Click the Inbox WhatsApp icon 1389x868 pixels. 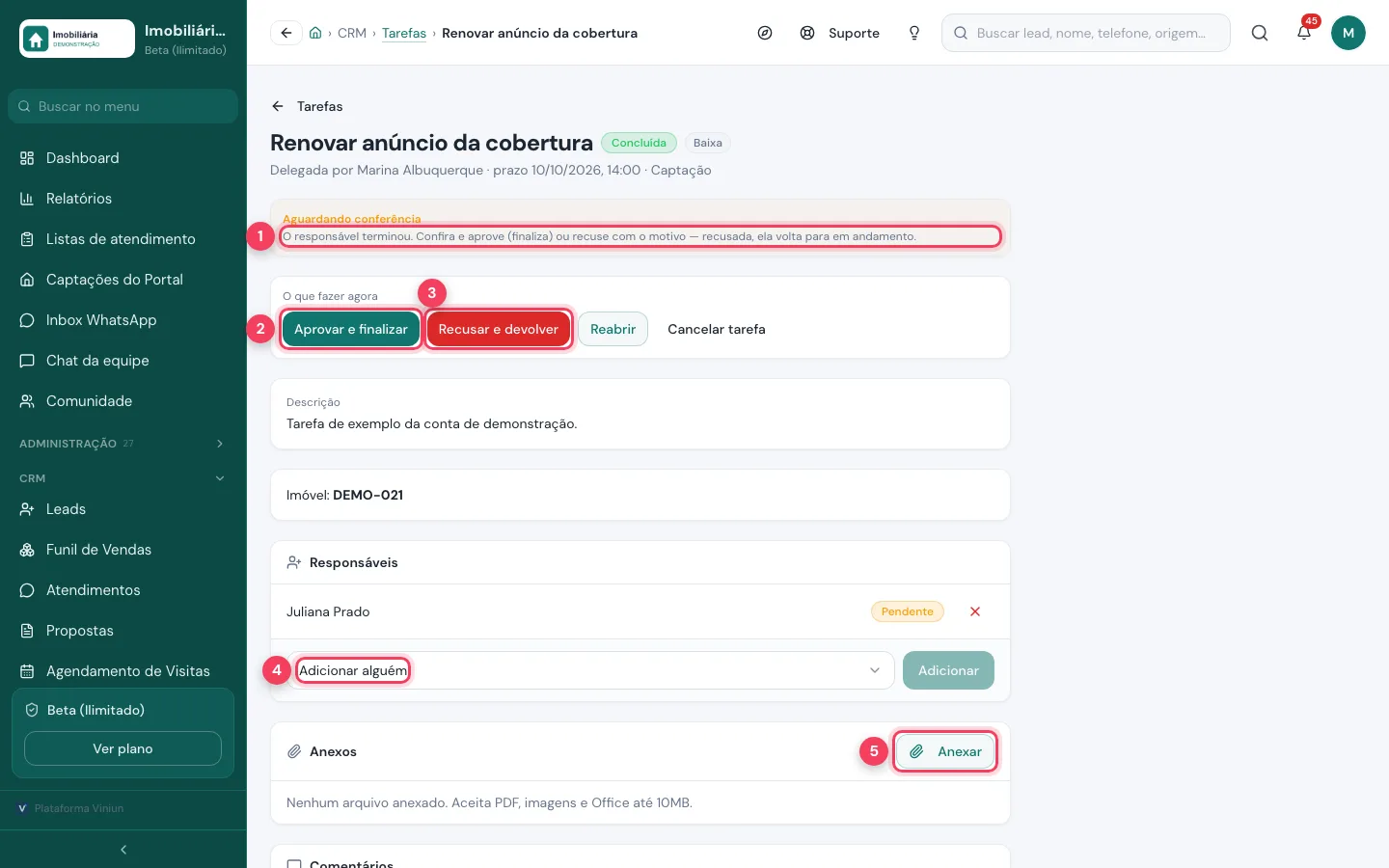[x=27, y=320]
